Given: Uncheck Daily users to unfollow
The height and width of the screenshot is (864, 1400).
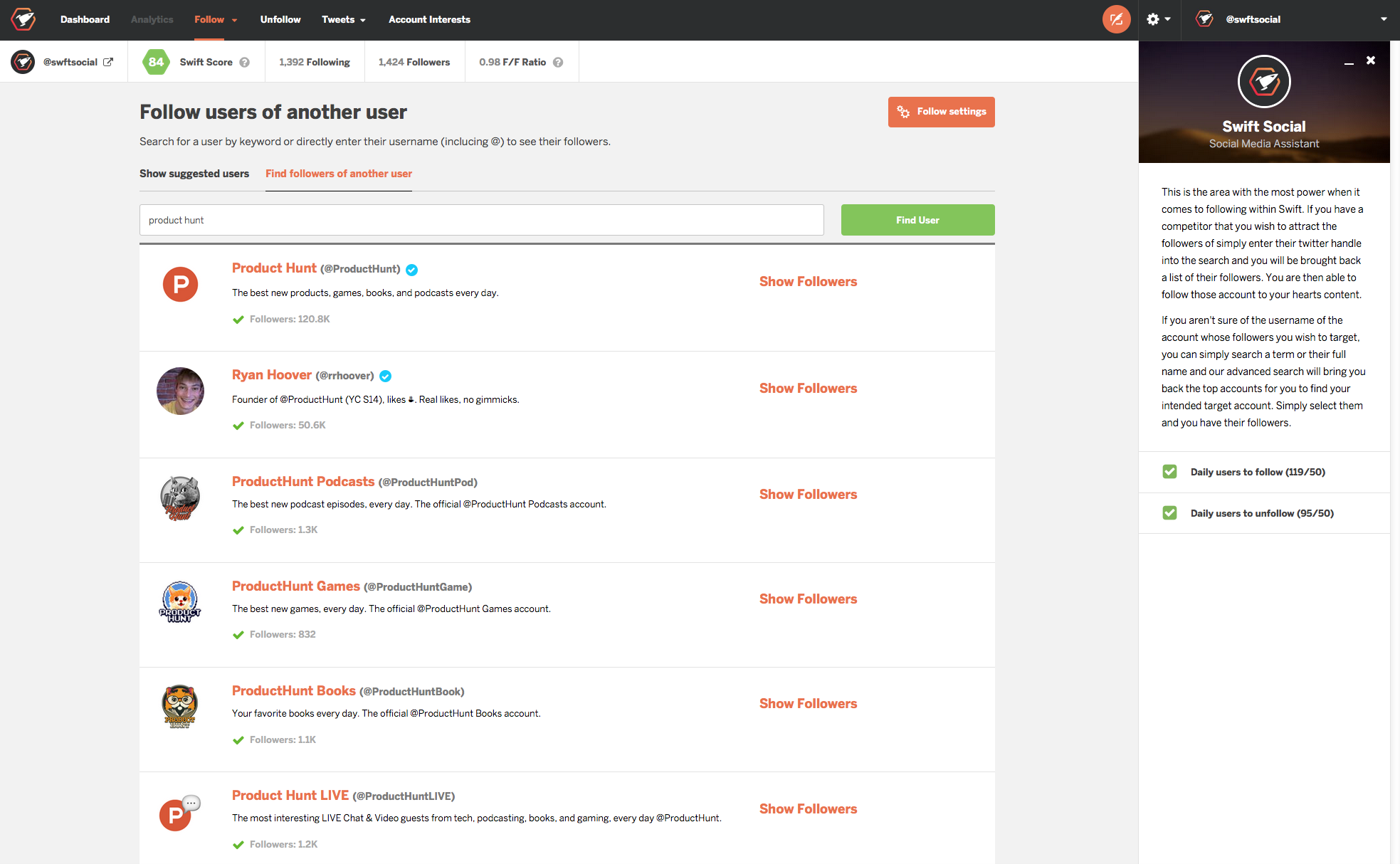Looking at the screenshot, I should [x=1169, y=512].
